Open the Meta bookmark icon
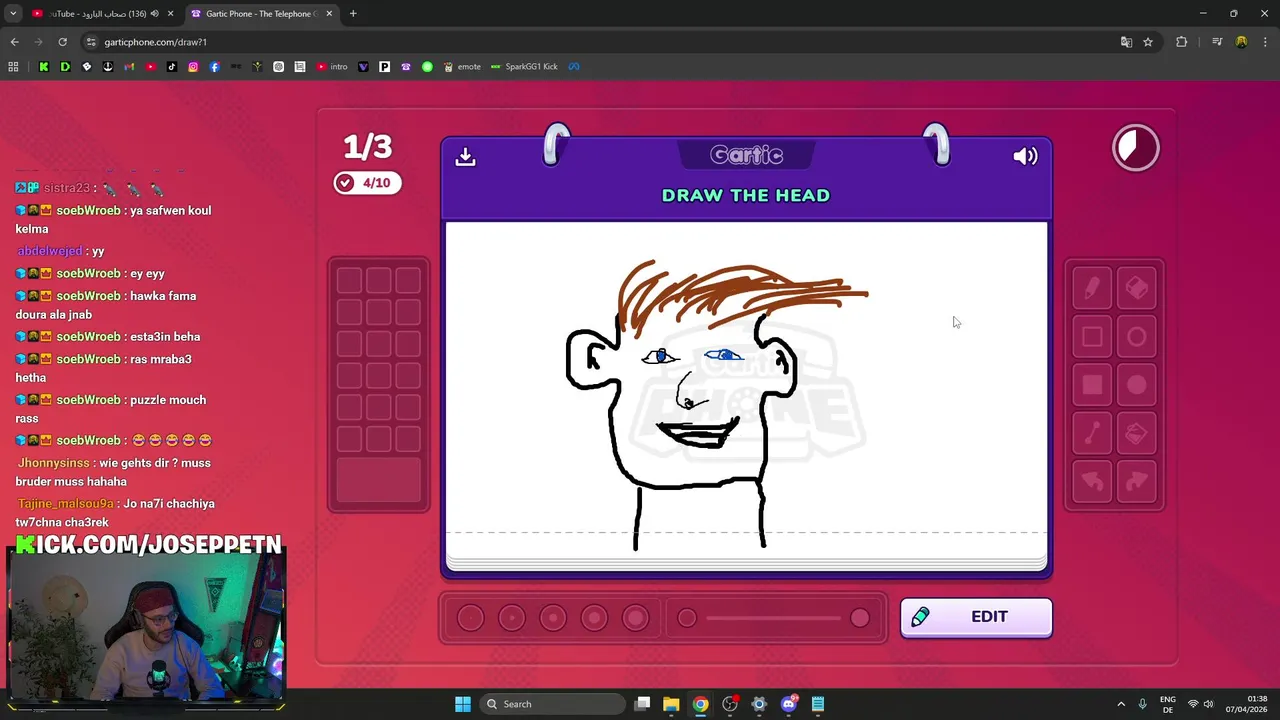This screenshot has width=1280, height=720. [x=574, y=67]
